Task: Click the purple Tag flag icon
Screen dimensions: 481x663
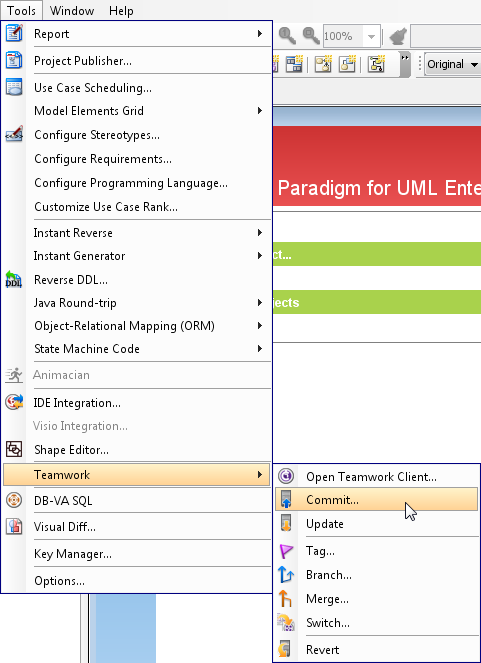Action: [x=286, y=551]
